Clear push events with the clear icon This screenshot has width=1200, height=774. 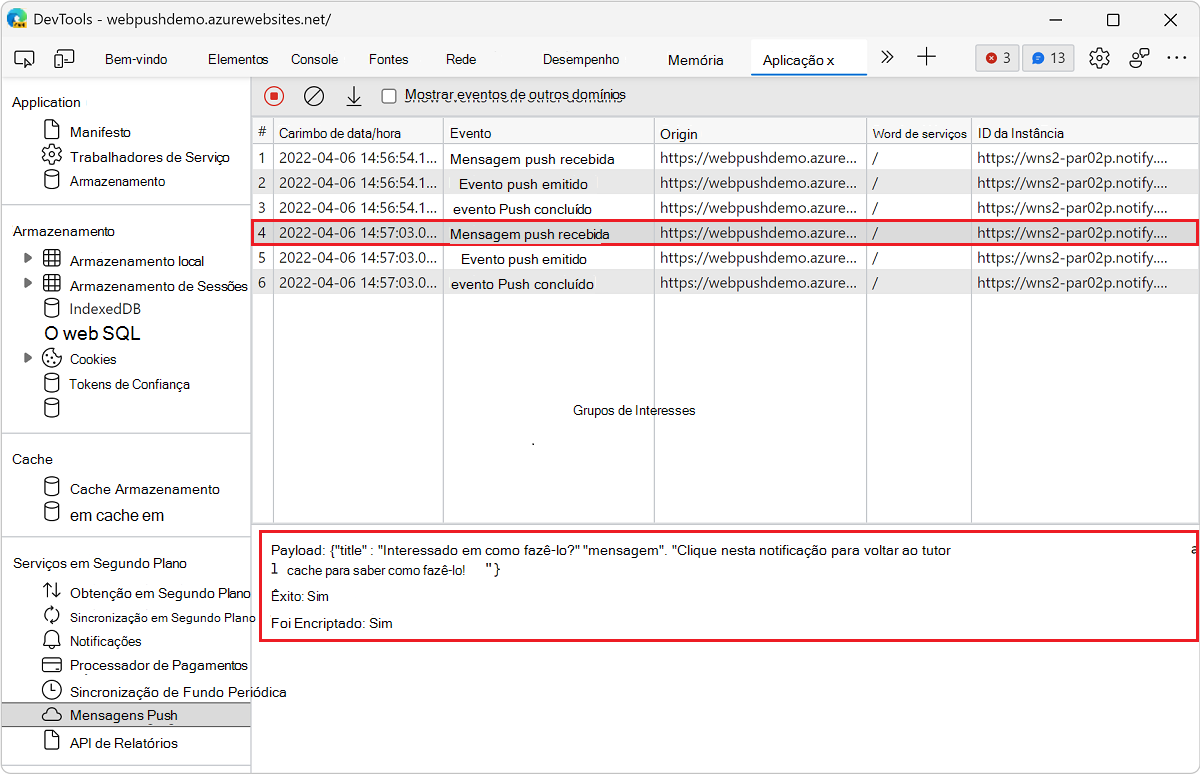pyautogui.click(x=314, y=96)
